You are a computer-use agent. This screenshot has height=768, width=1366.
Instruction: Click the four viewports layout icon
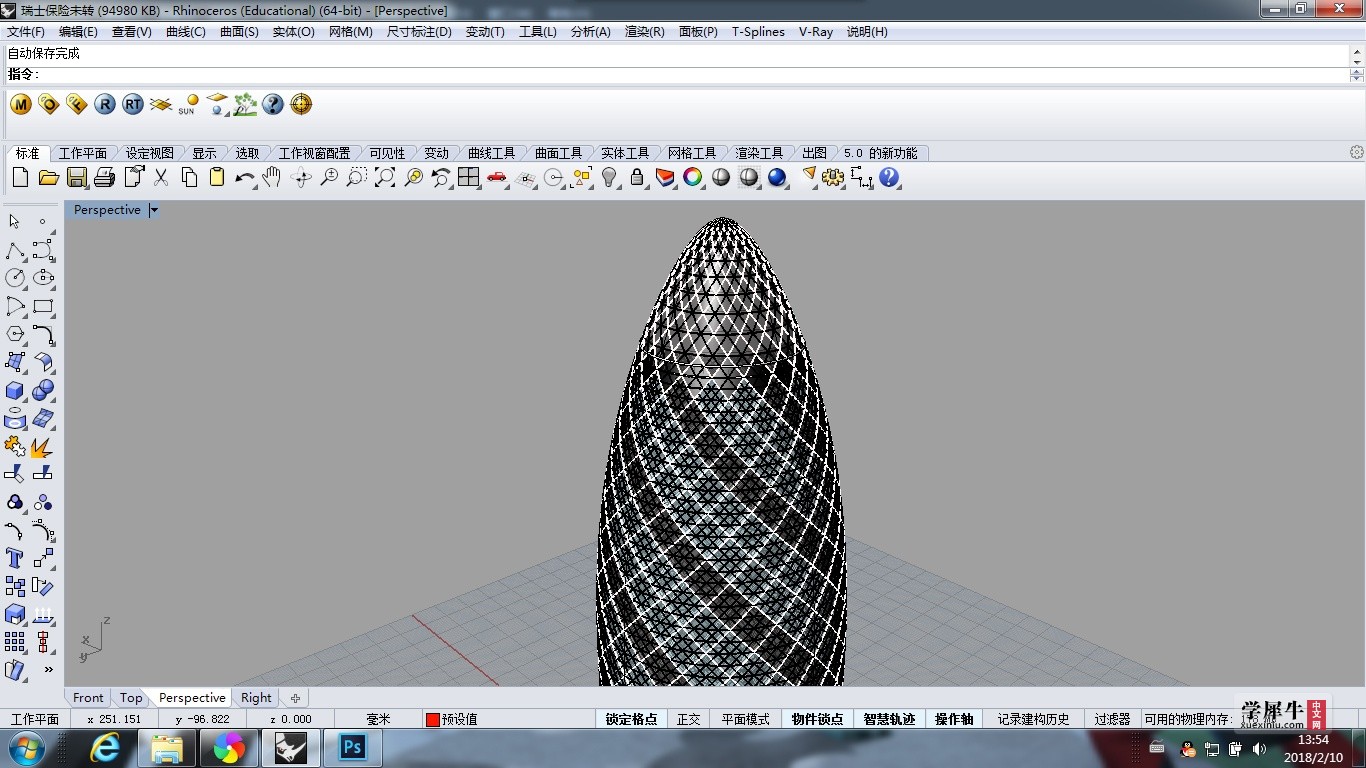click(469, 178)
